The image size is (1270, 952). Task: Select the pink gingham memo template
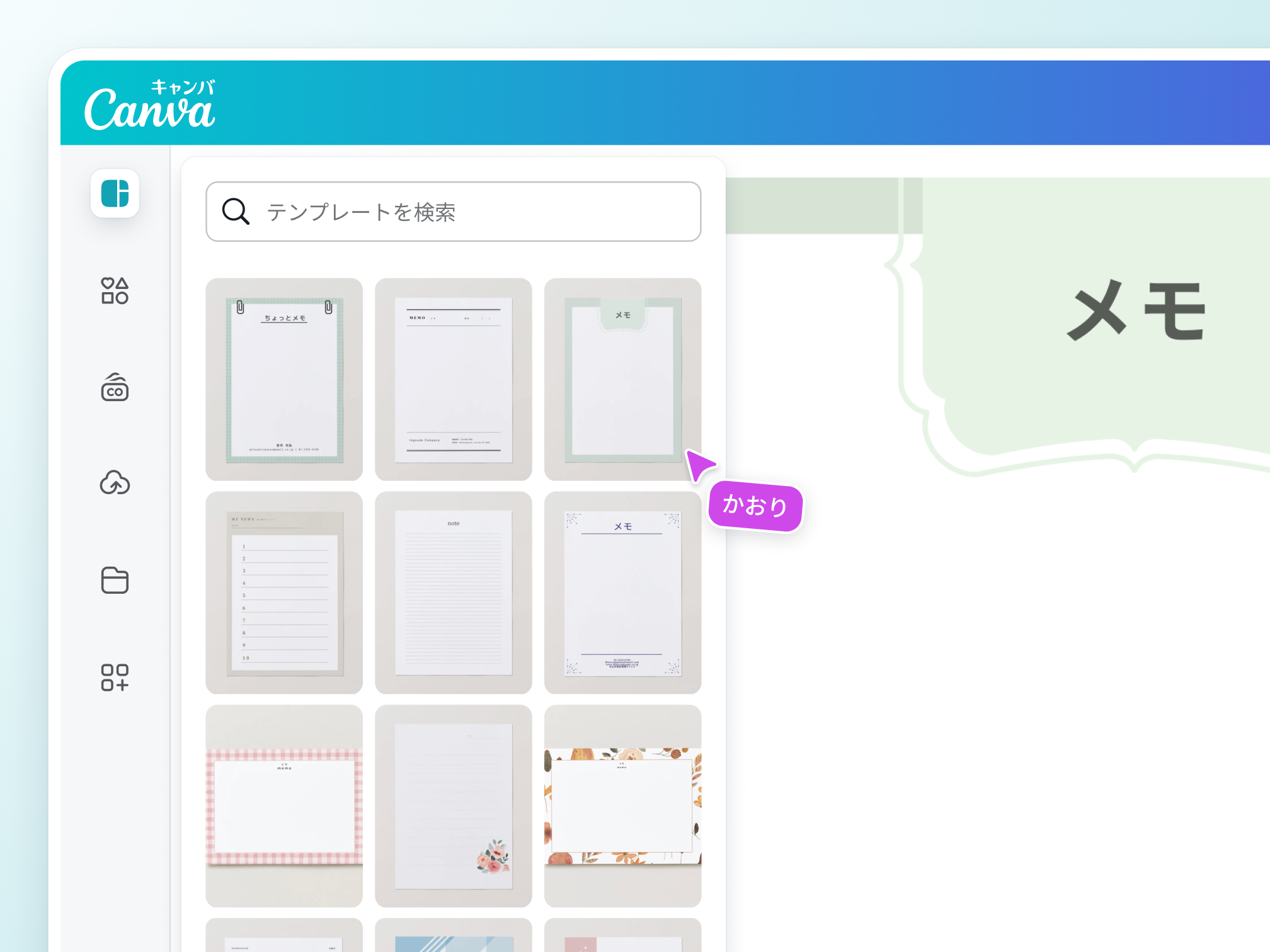coord(284,805)
